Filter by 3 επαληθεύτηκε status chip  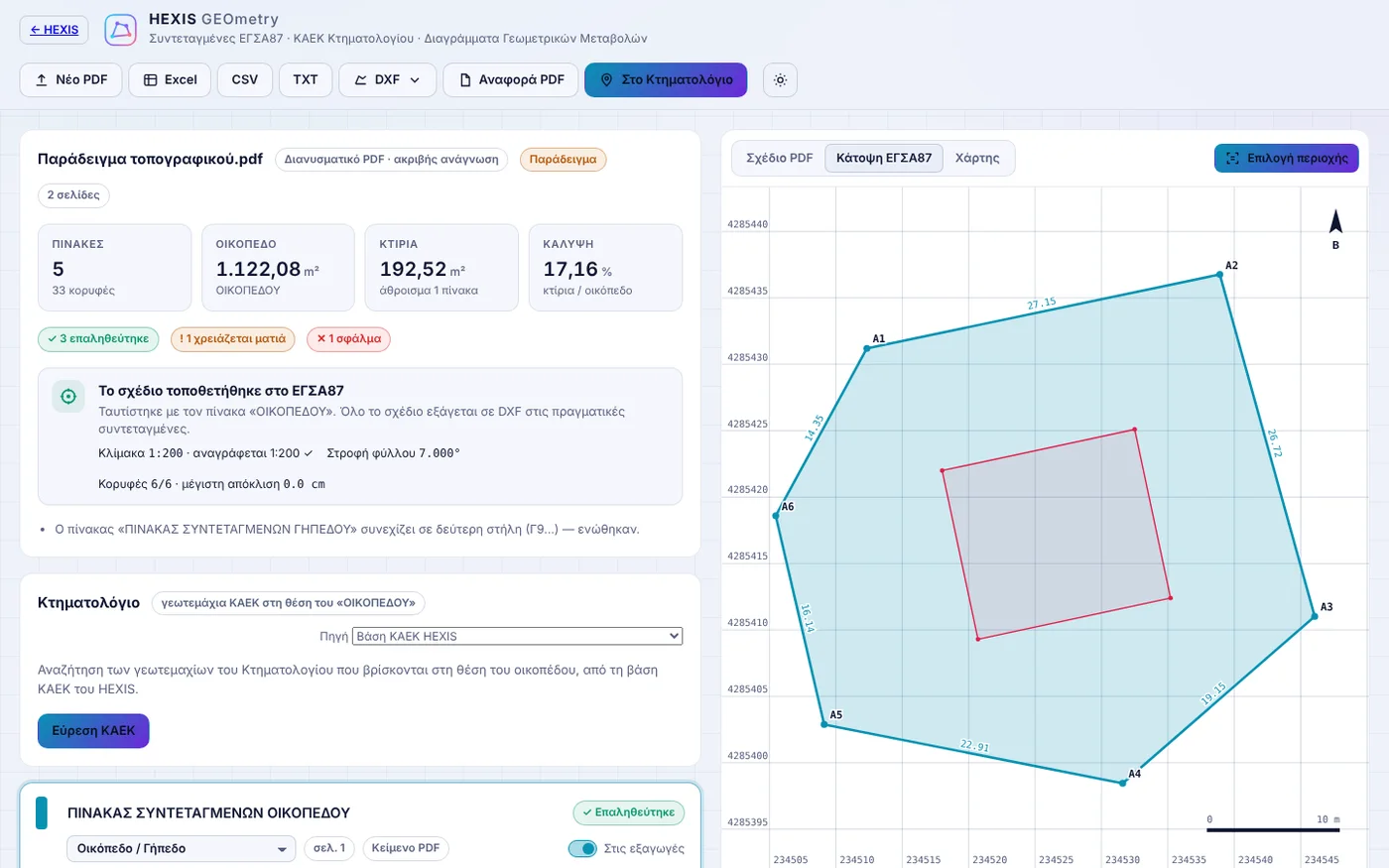pos(98,339)
